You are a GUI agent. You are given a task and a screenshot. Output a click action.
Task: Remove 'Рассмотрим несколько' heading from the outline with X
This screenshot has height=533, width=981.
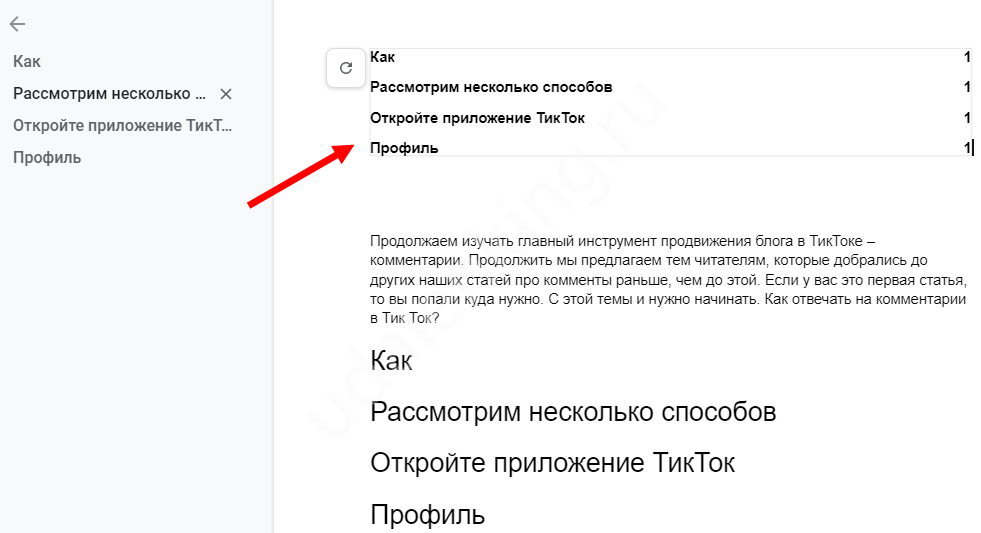[226, 94]
